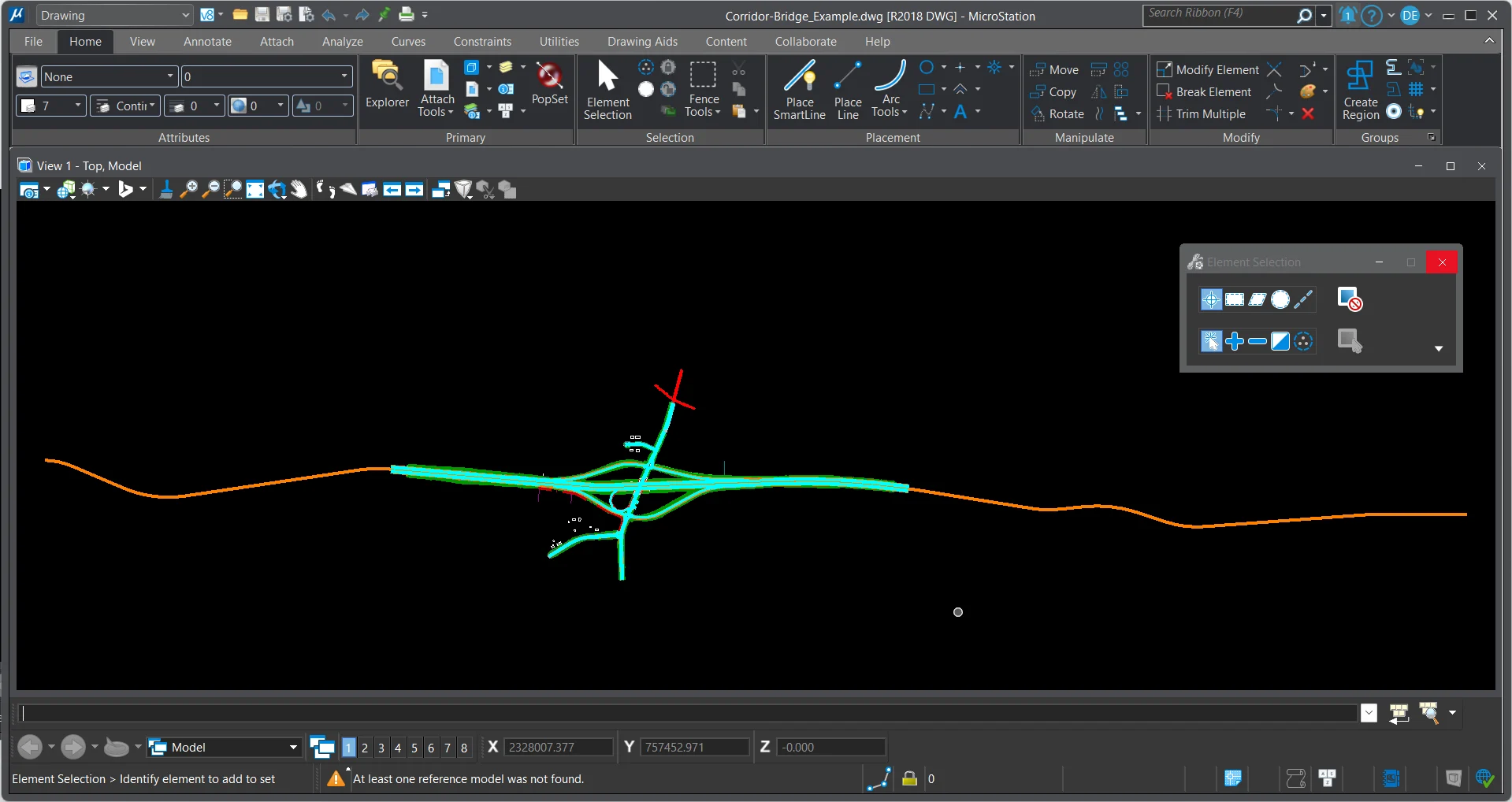Click the Update View brush icon
The width and height of the screenshot is (1512, 802).
pyautogui.click(x=166, y=190)
